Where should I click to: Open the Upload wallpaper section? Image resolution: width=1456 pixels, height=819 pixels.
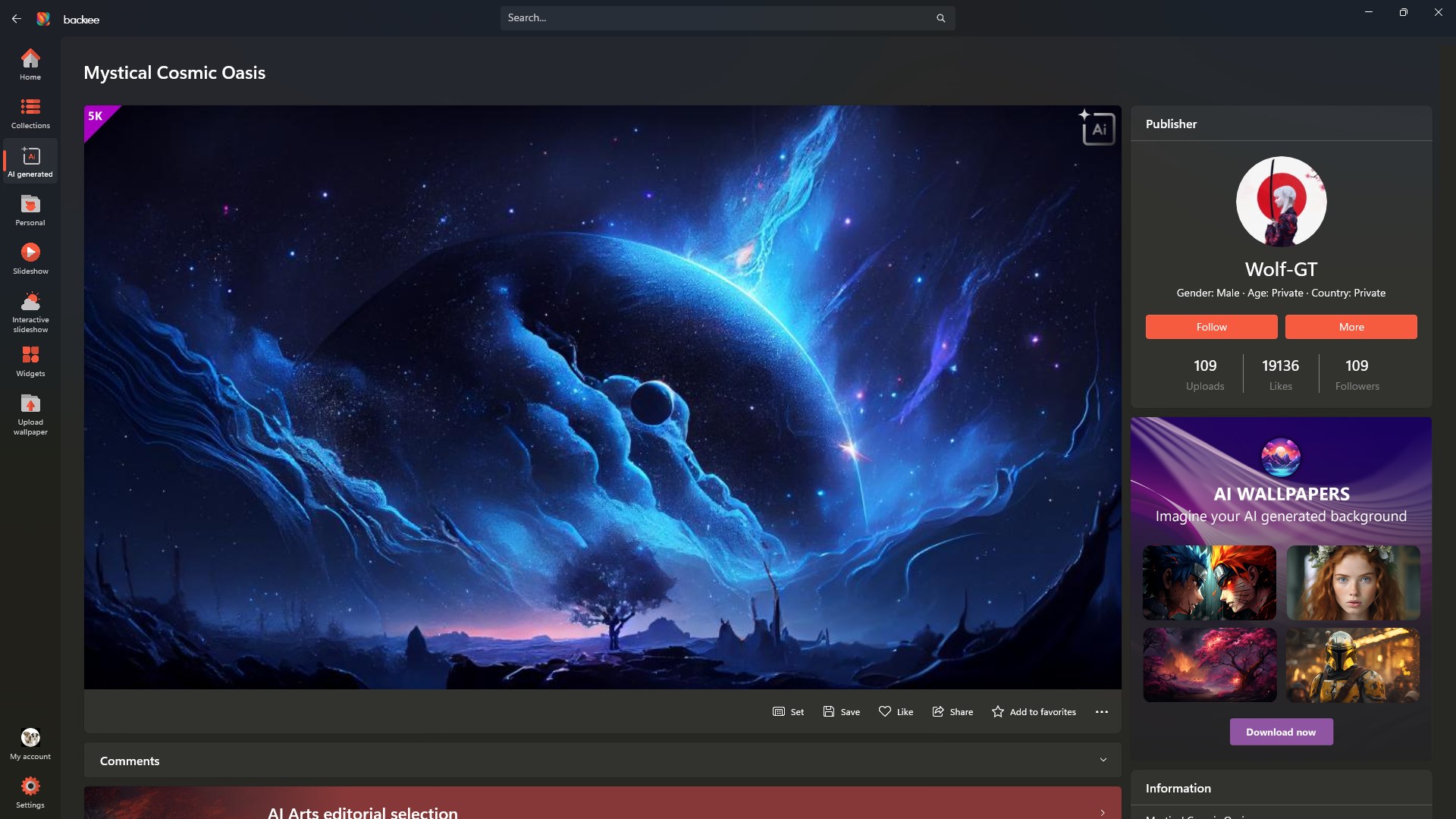click(30, 413)
